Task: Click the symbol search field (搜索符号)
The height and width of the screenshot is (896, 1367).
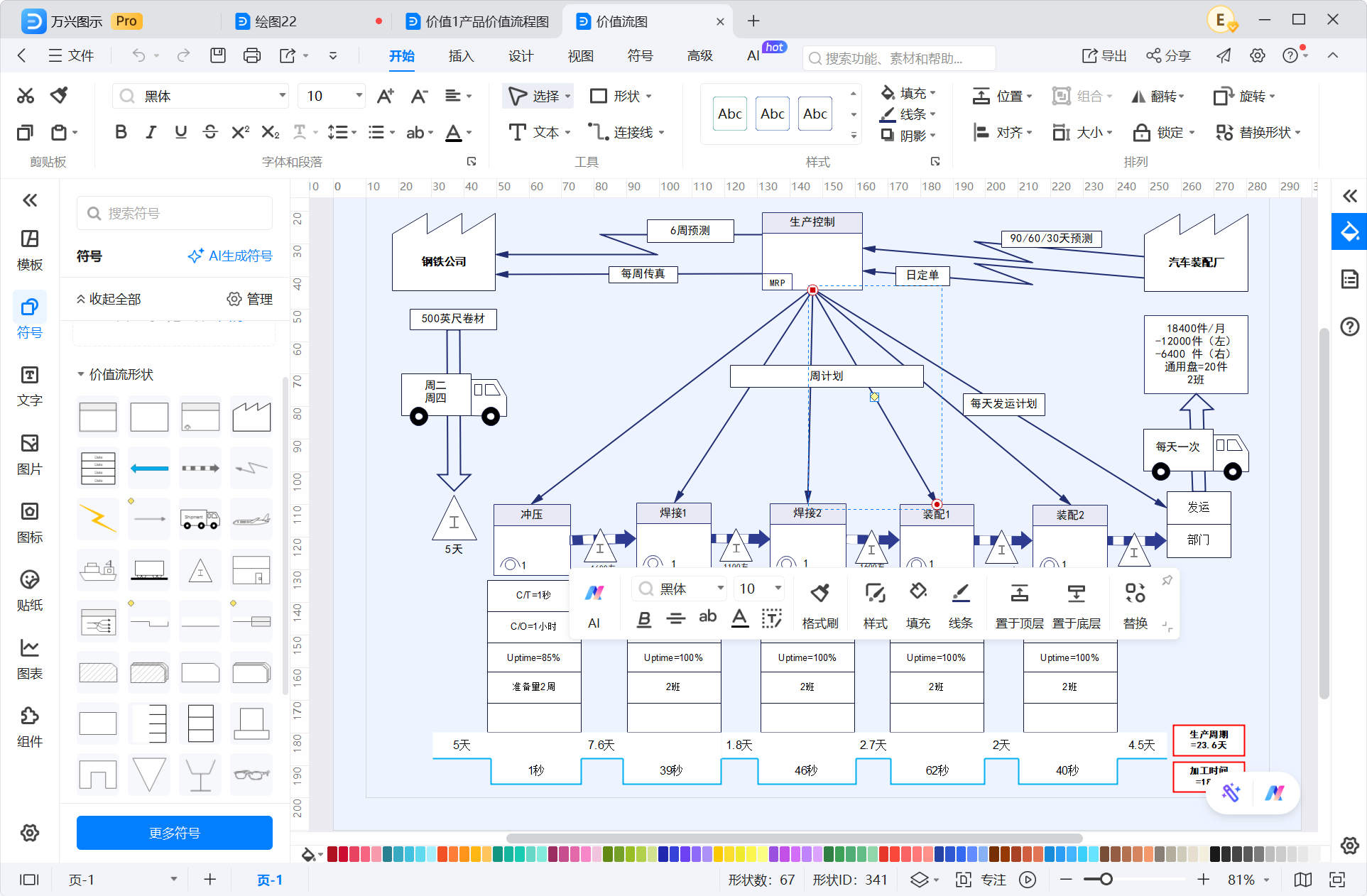Action: pos(175,213)
